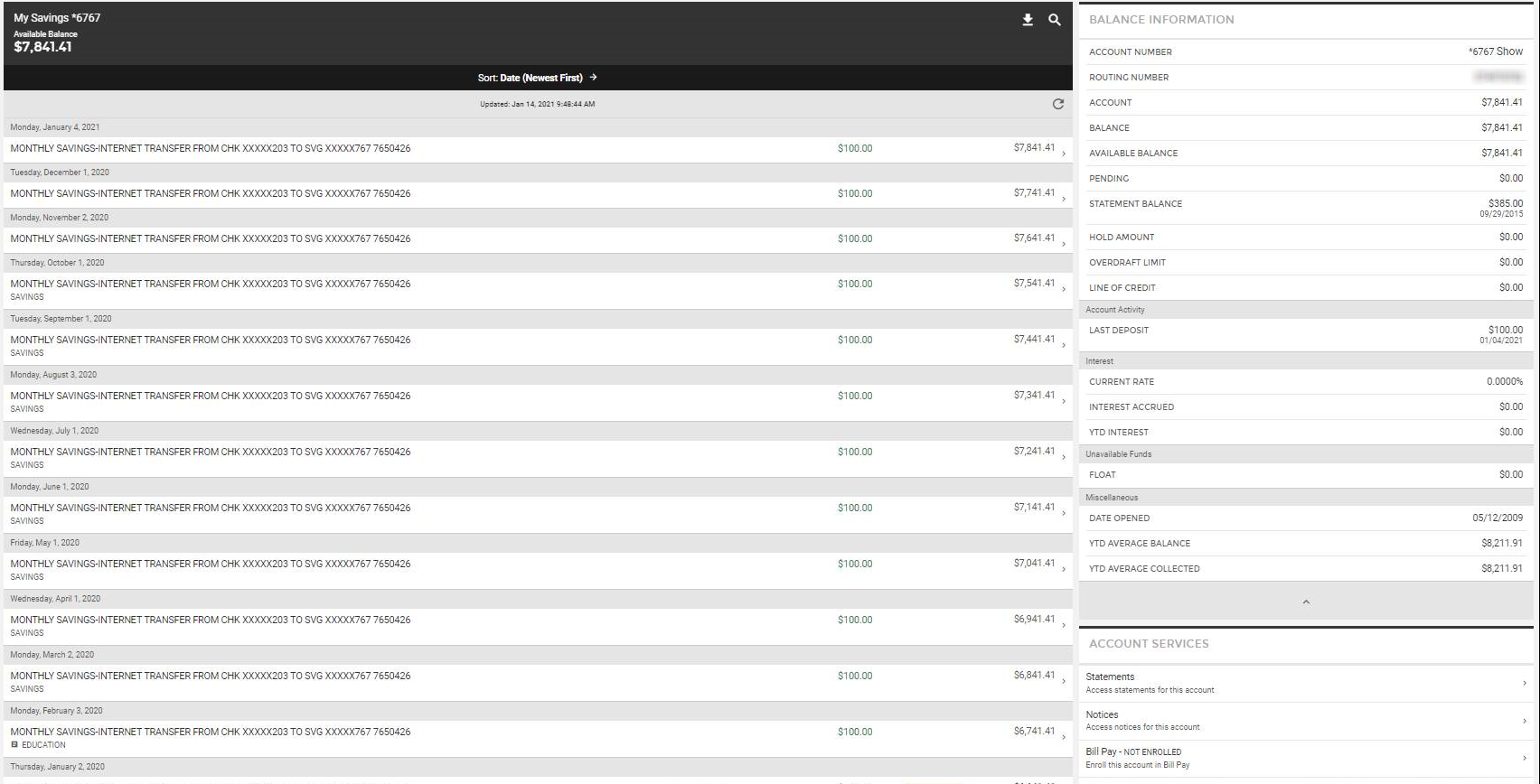Click the Updated Jan 14, 2021 timestamp
Screen dimensions: 1540x784
(x=538, y=104)
